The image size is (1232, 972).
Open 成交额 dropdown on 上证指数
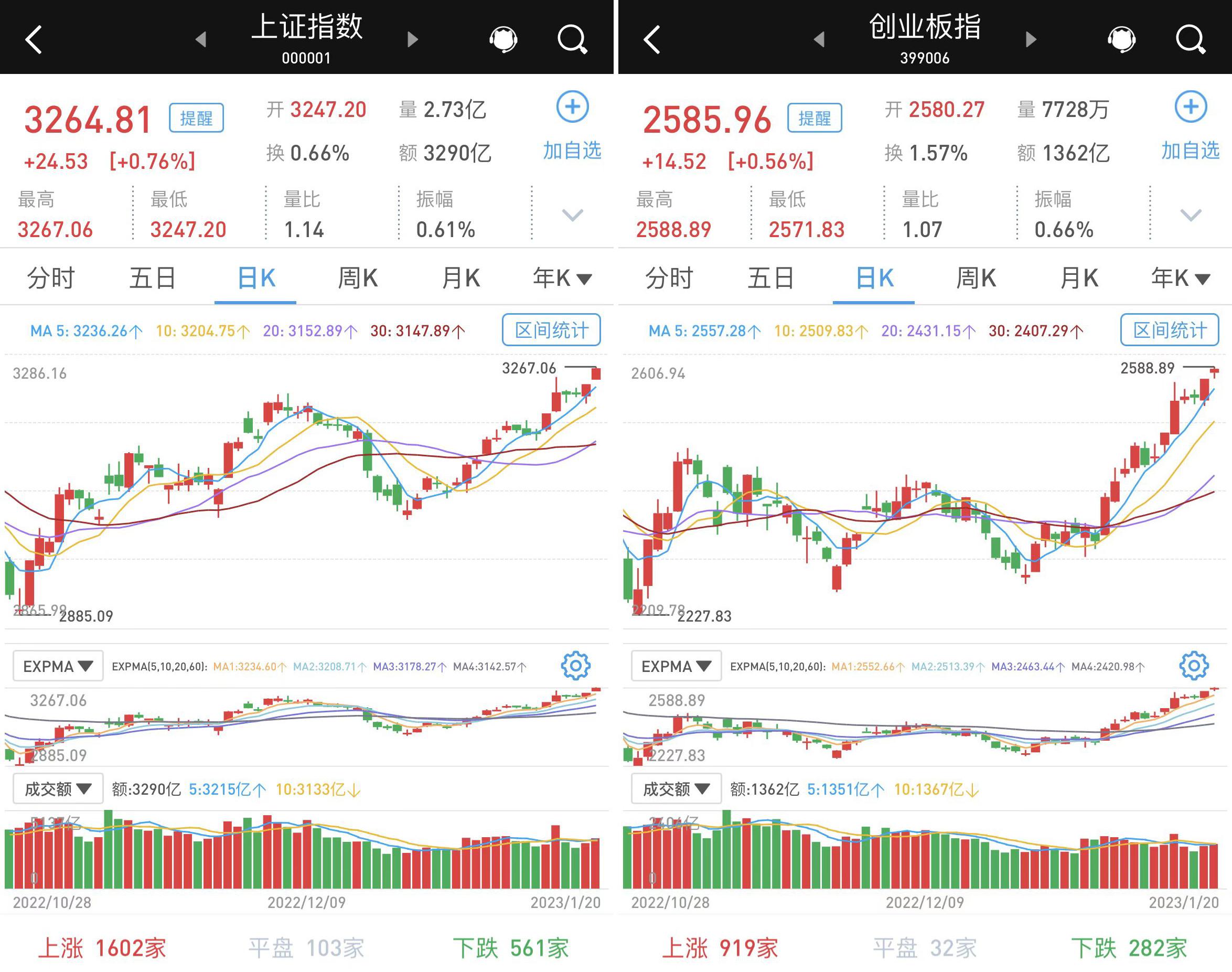click(x=58, y=789)
